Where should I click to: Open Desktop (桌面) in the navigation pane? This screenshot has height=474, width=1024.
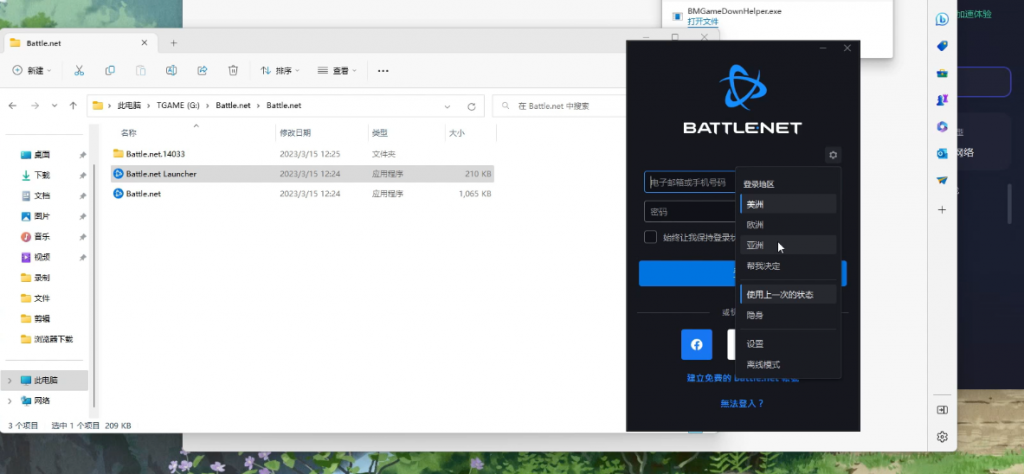click(x=42, y=155)
